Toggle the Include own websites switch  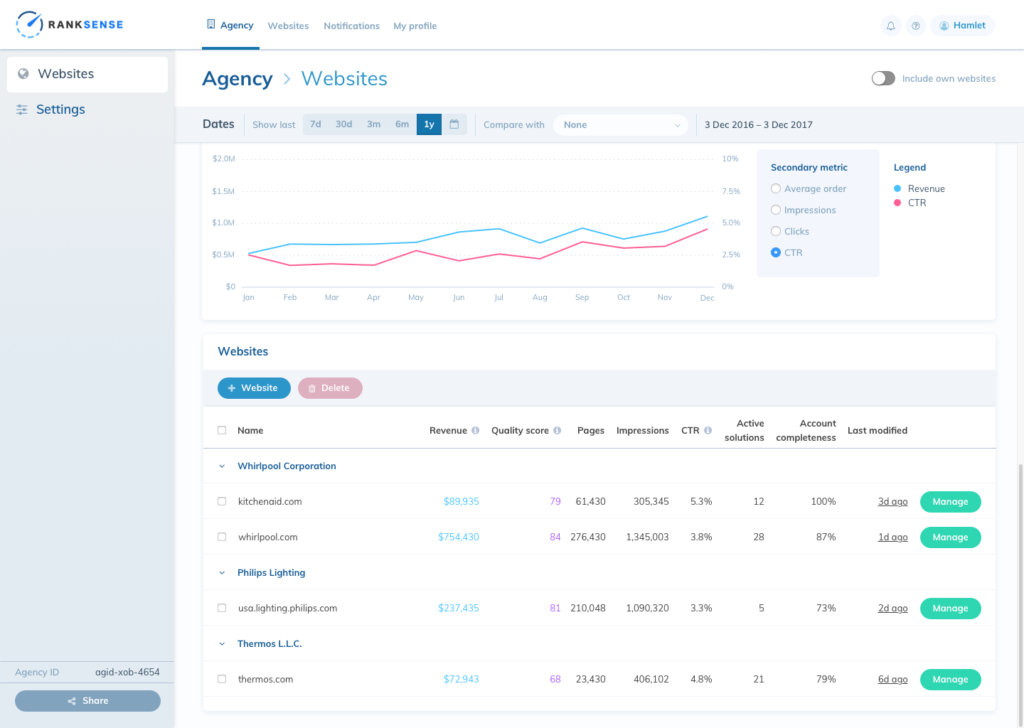[883, 78]
